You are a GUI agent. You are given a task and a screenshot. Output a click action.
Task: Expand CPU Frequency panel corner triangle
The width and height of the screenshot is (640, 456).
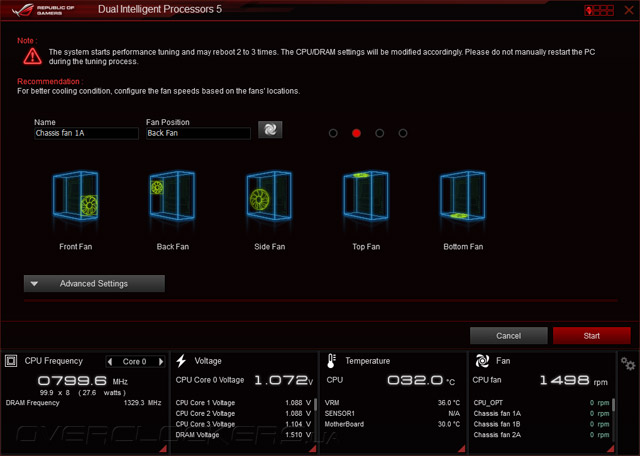coord(163,449)
